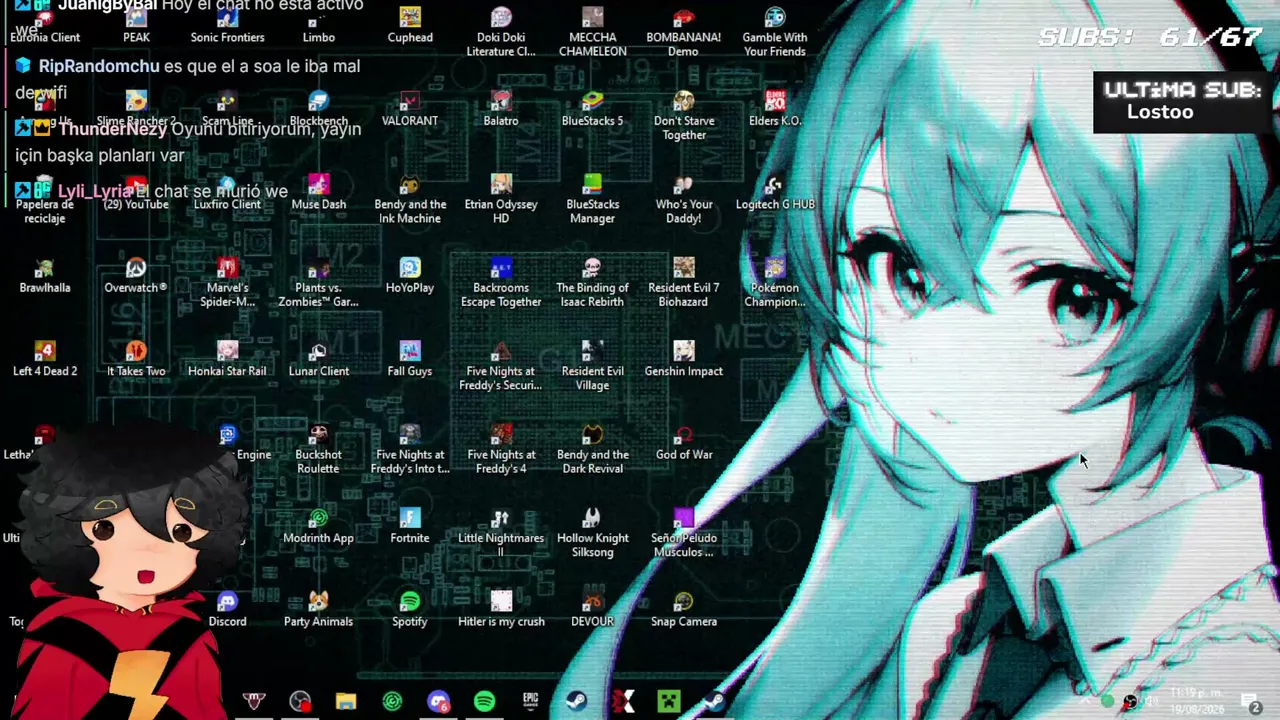The width and height of the screenshot is (1280, 720).
Task: Select the Marvel's Spider-Man desktop icon
Action: 228,282
